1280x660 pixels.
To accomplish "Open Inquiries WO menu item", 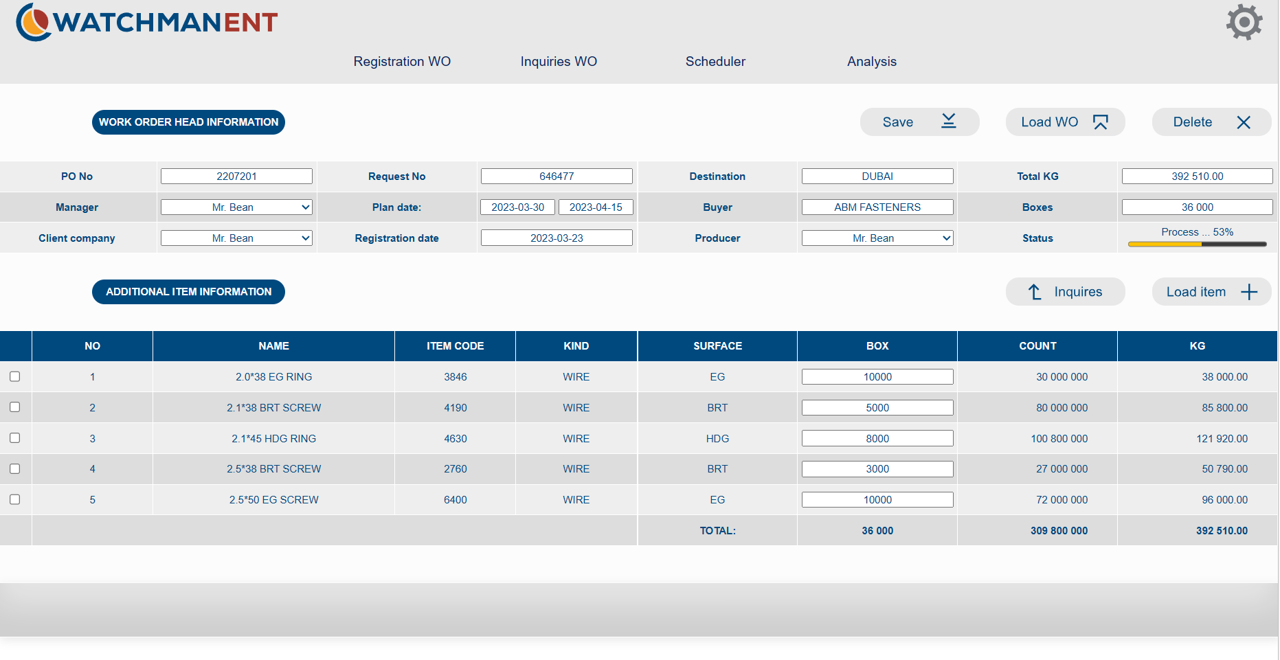I will click(x=559, y=61).
